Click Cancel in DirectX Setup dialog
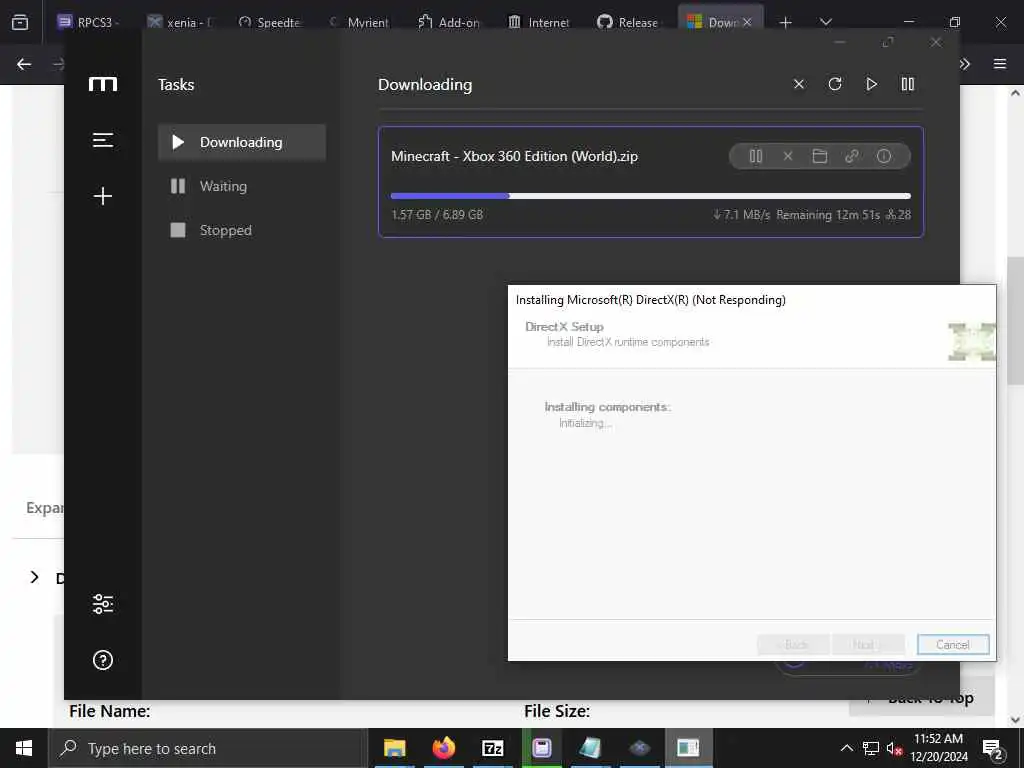The height and width of the screenshot is (768, 1024). click(953, 645)
